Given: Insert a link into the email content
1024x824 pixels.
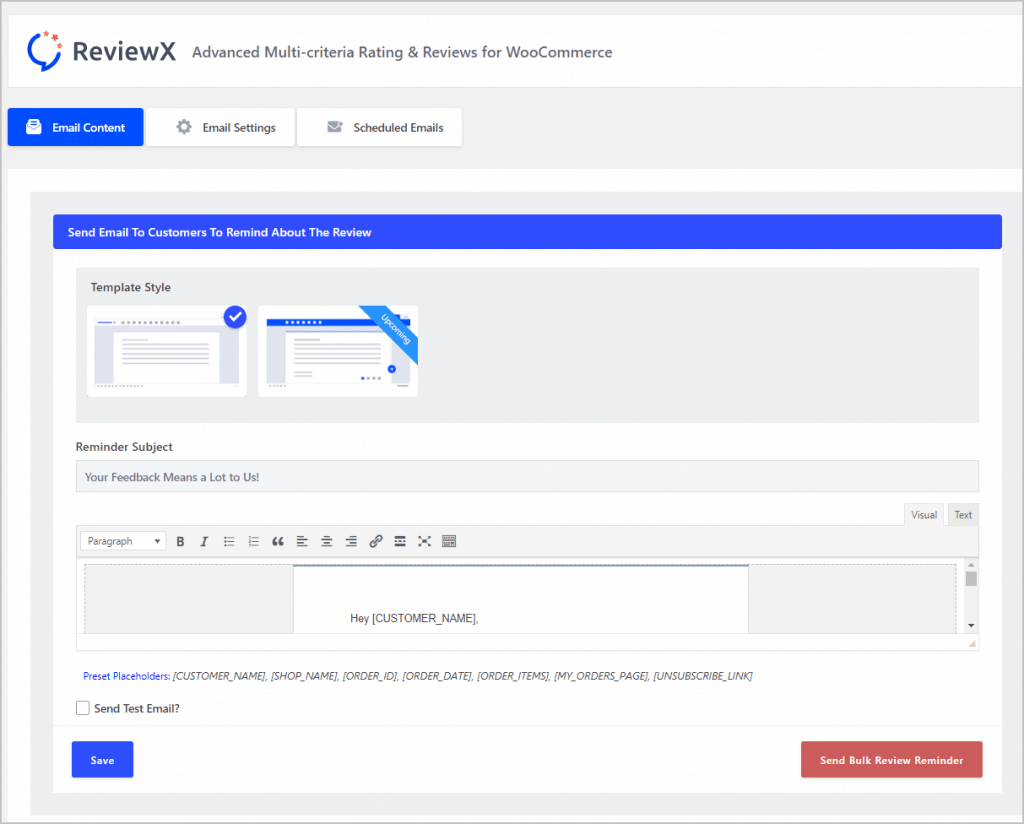Looking at the screenshot, I should point(375,541).
